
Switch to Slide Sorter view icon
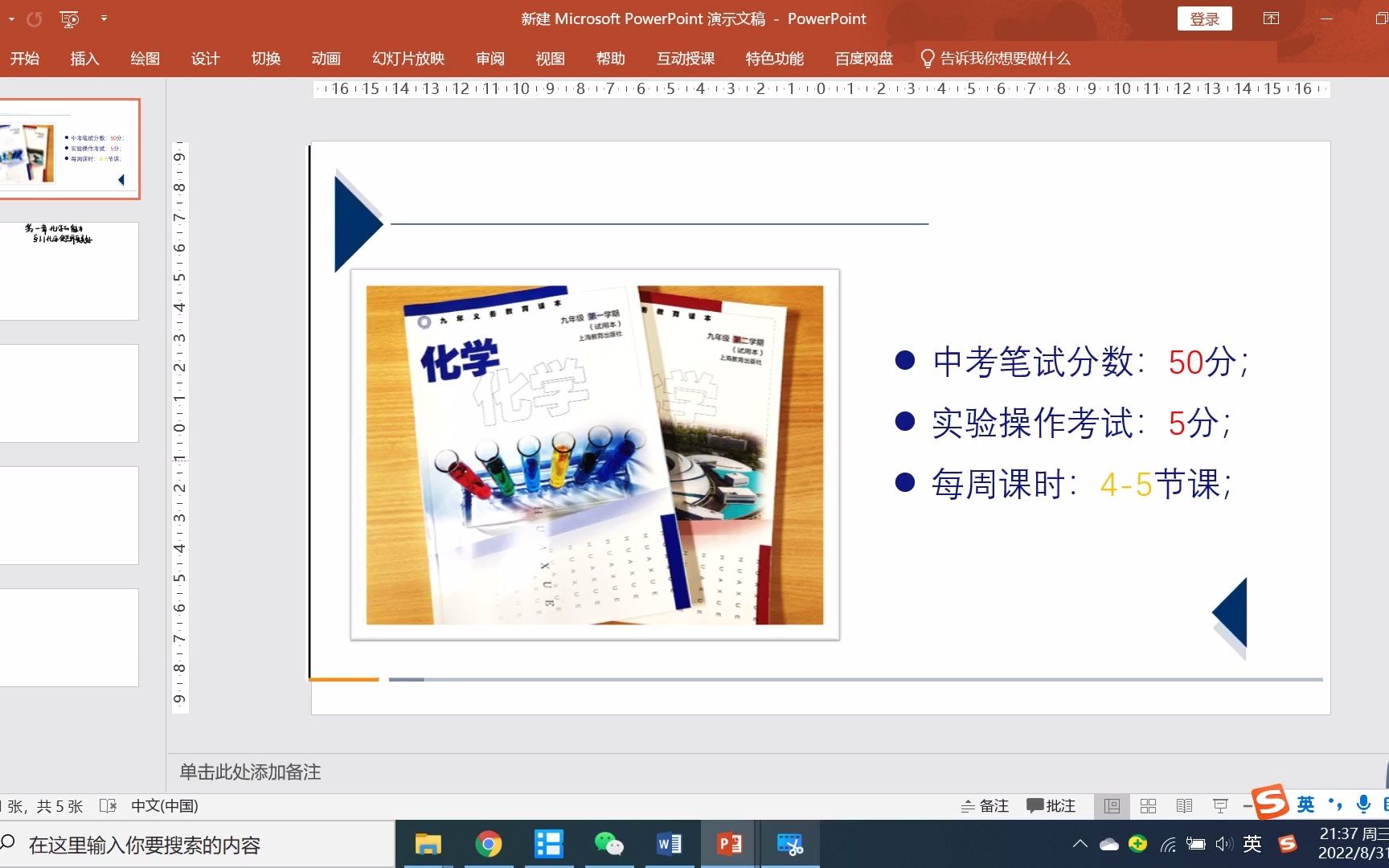click(1149, 805)
